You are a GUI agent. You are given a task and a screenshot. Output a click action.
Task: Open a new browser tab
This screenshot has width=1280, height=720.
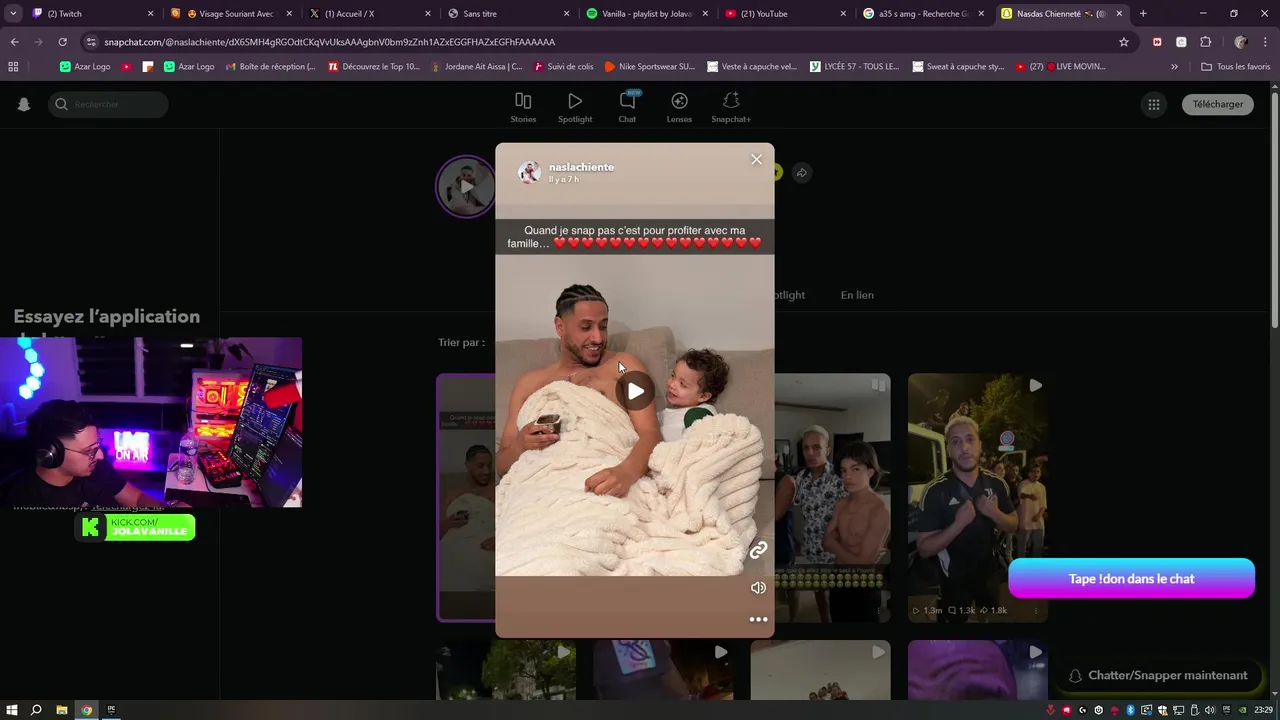point(1143,13)
